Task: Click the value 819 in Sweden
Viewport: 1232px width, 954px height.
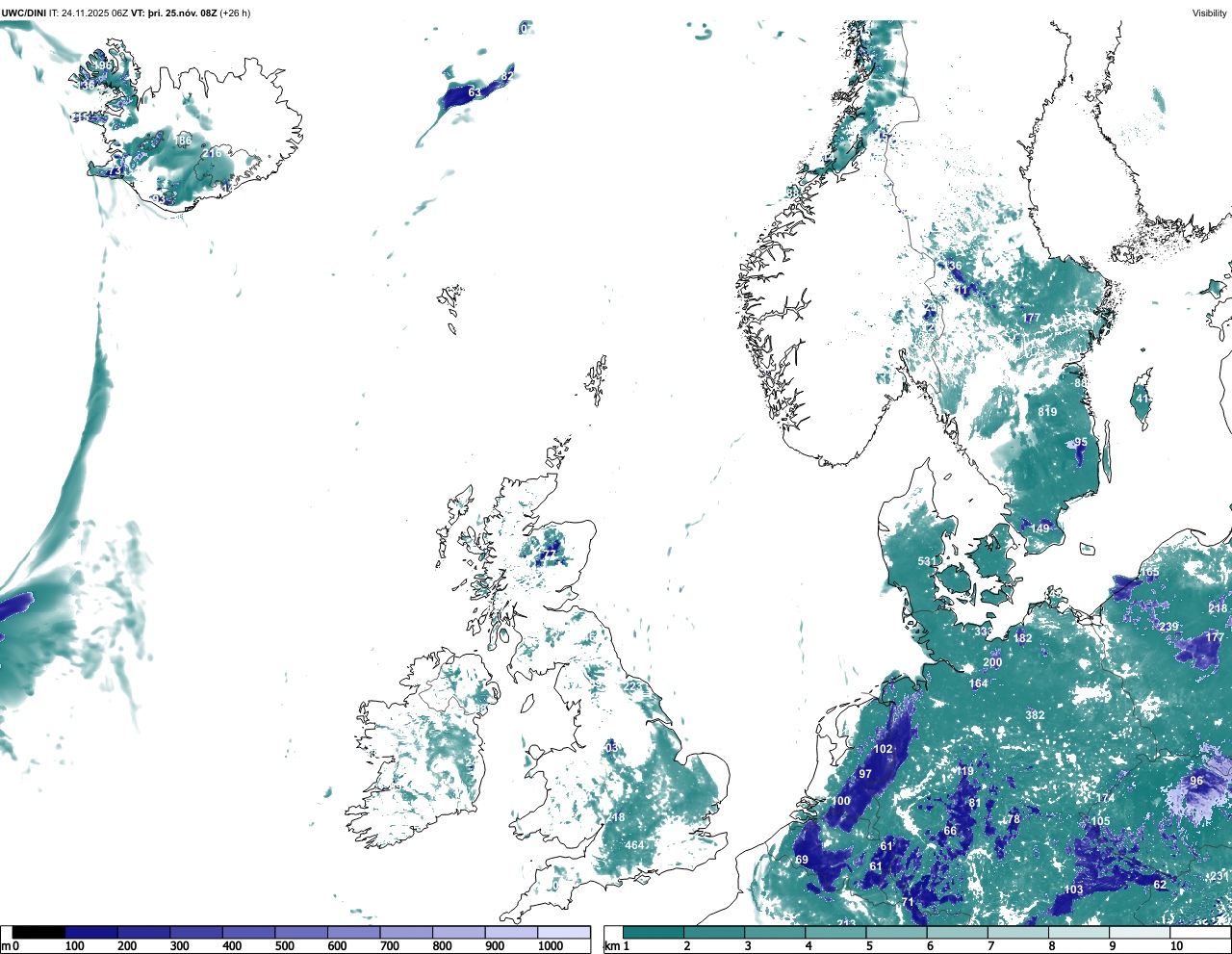Action: (1047, 412)
